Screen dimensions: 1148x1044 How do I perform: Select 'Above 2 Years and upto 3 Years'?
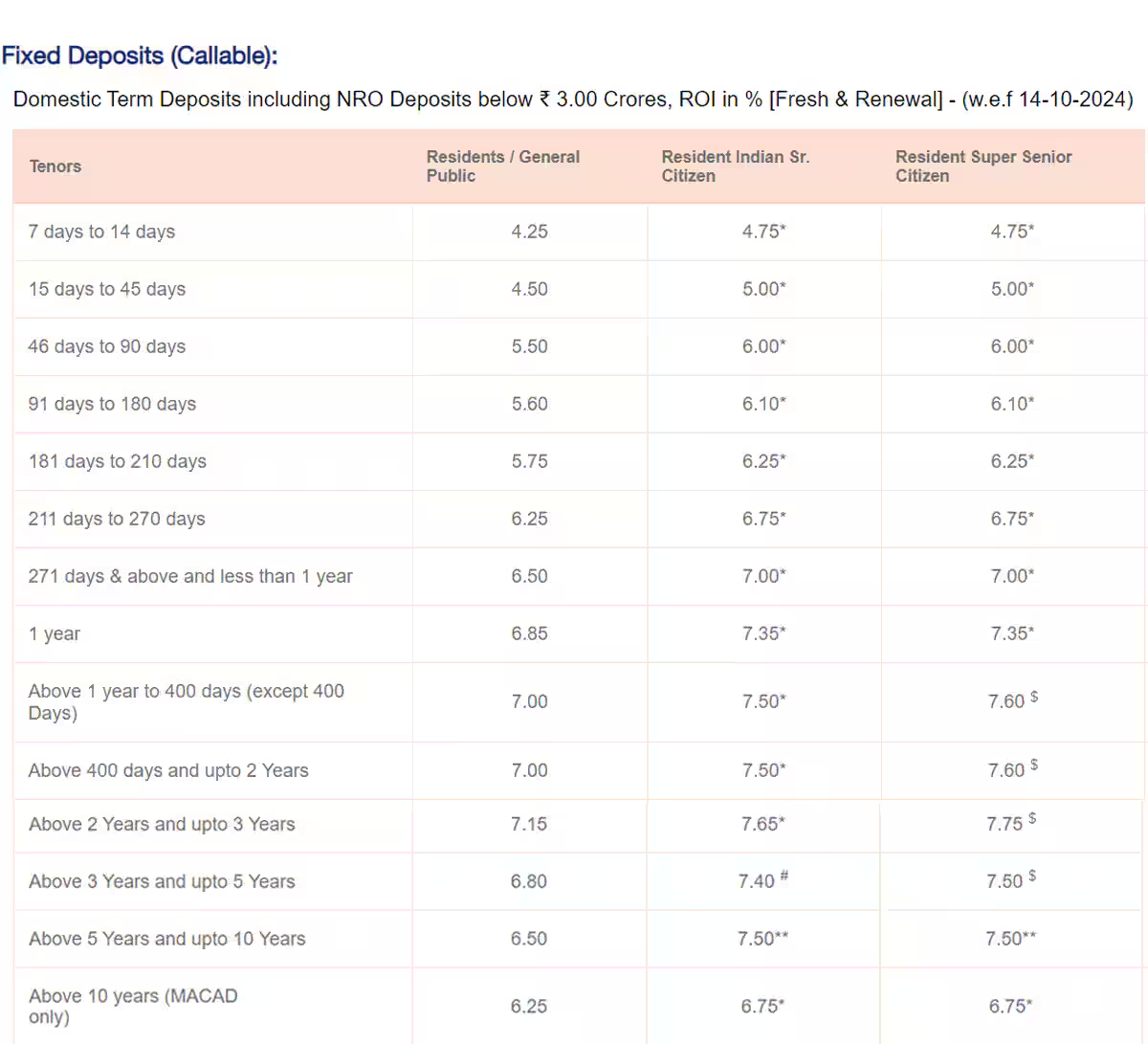pyautogui.click(x=162, y=824)
